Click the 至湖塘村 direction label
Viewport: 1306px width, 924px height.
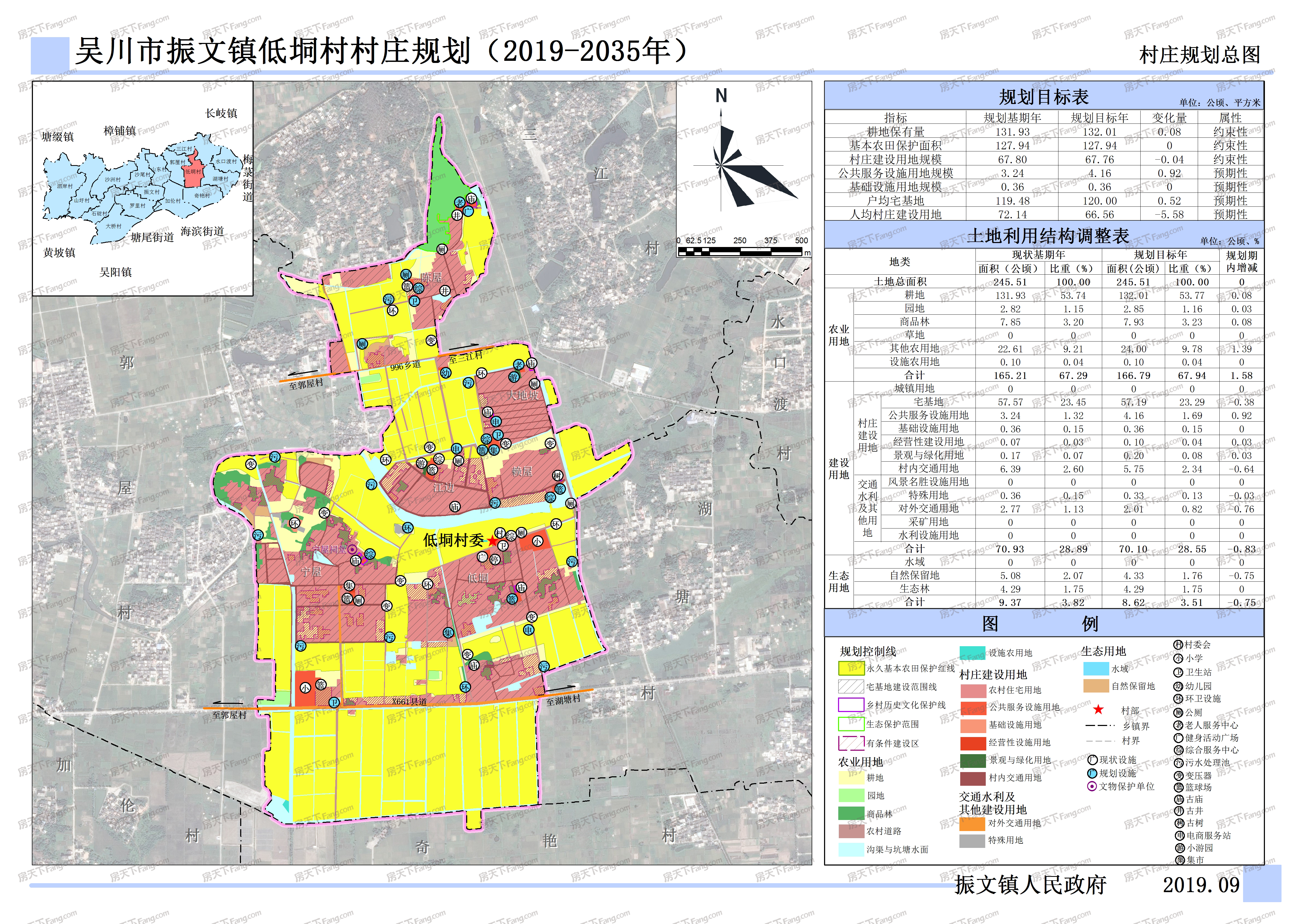pos(563,700)
